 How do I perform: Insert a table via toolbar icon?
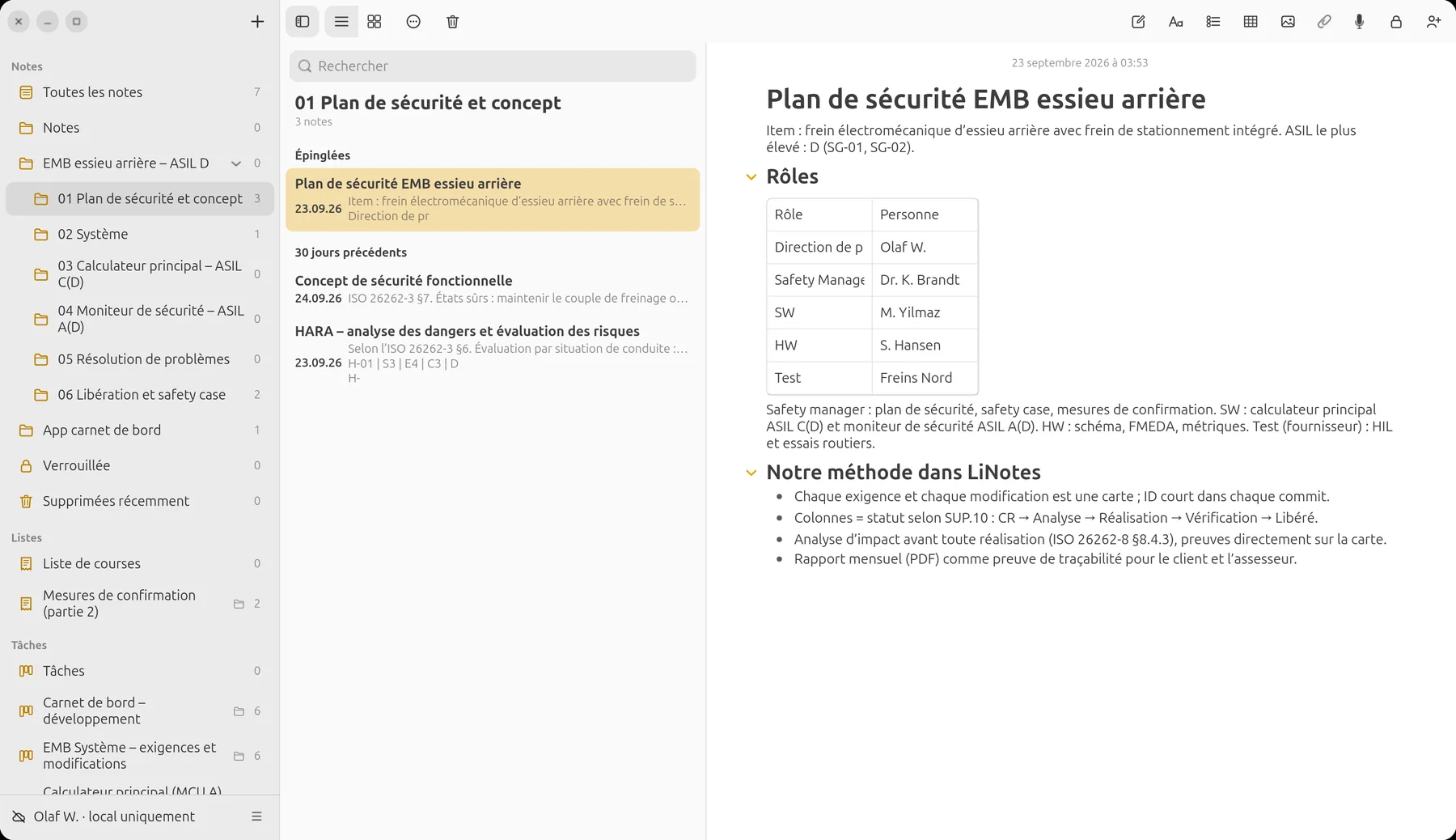1251,22
